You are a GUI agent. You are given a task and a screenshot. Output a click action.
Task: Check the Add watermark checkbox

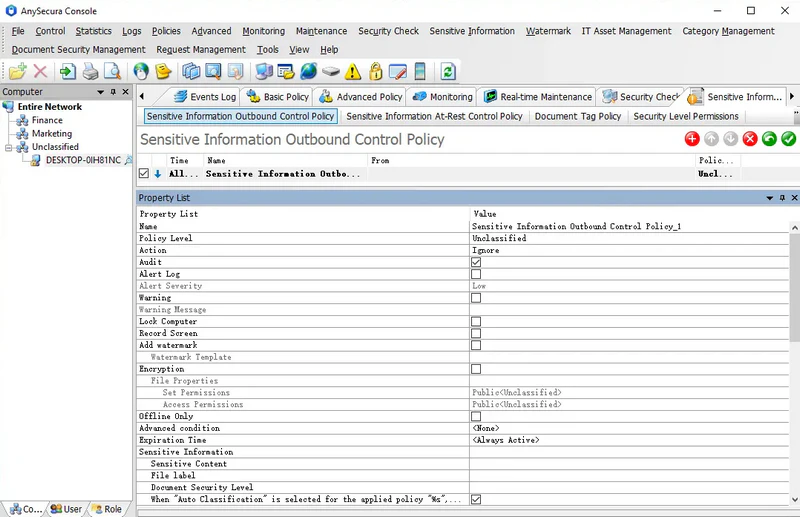coord(476,345)
